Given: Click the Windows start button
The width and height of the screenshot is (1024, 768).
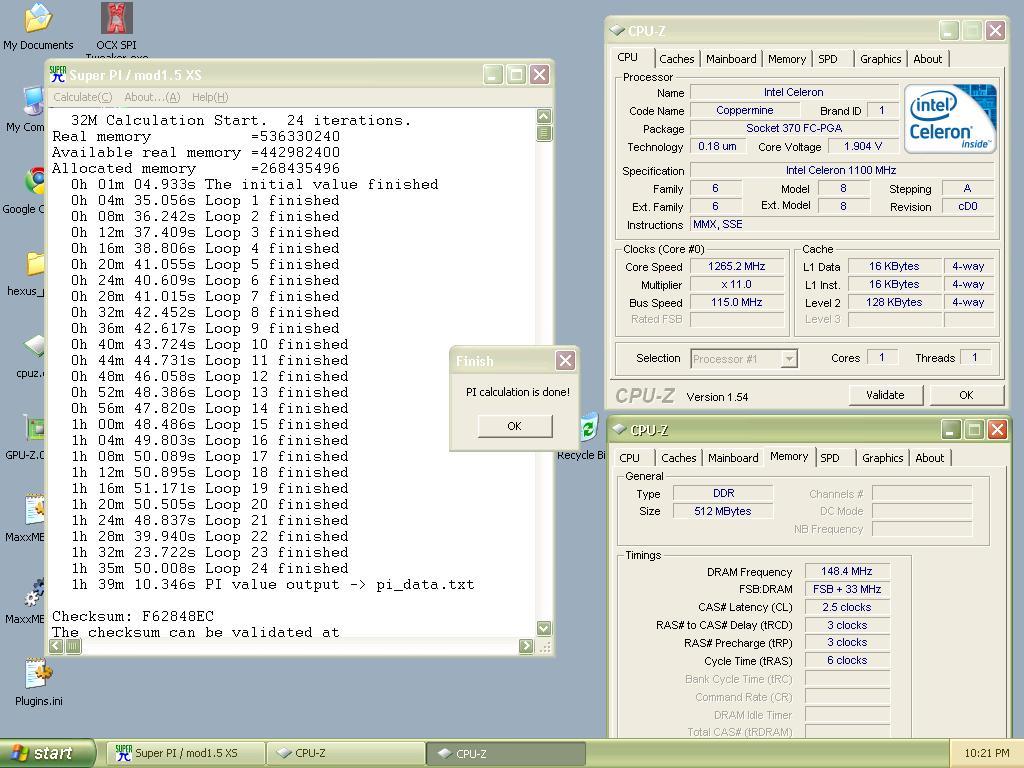Looking at the screenshot, I should pyautogui.click(x=47, y=753).
